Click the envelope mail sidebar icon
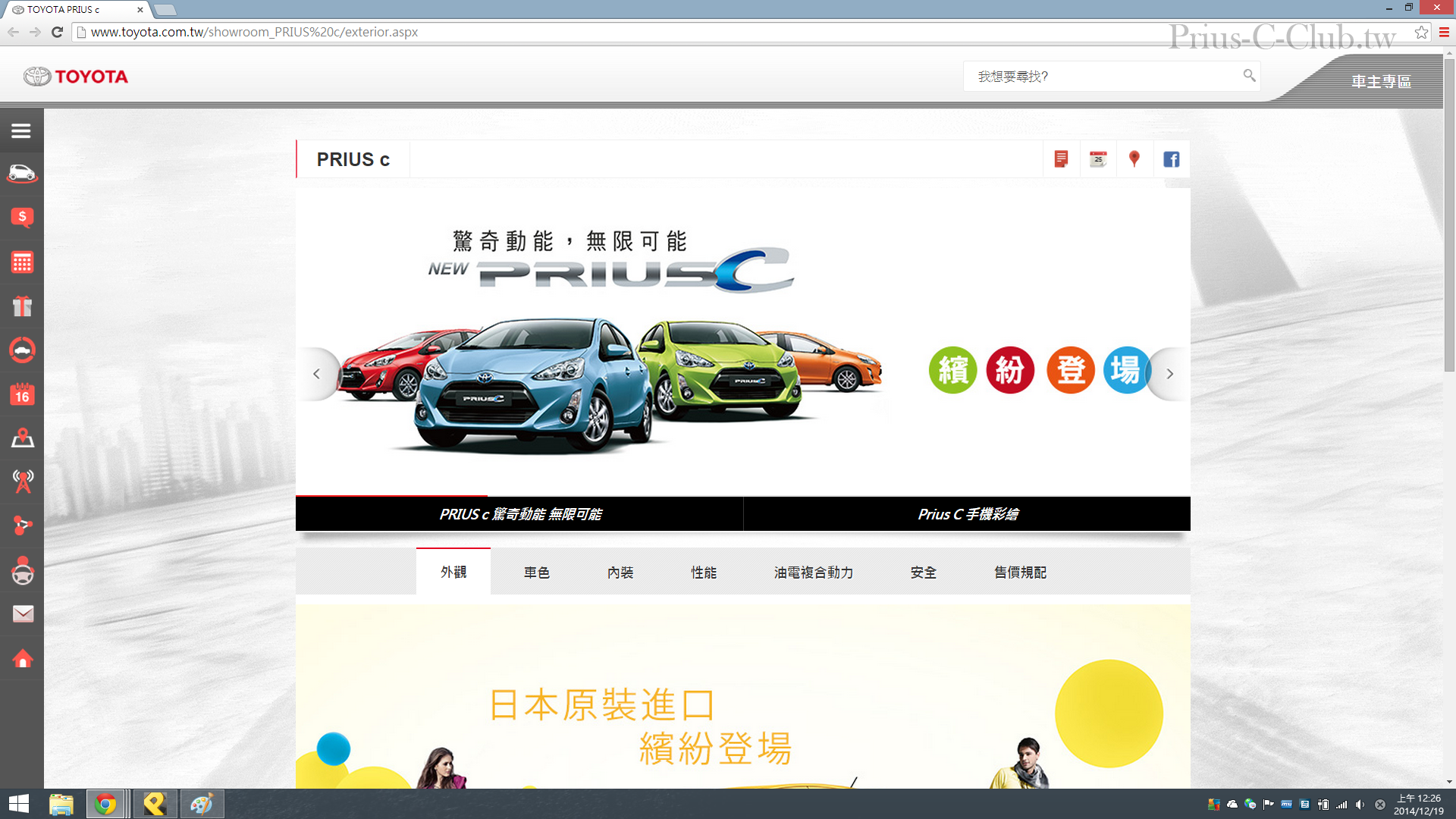 (x=23, y=613)
